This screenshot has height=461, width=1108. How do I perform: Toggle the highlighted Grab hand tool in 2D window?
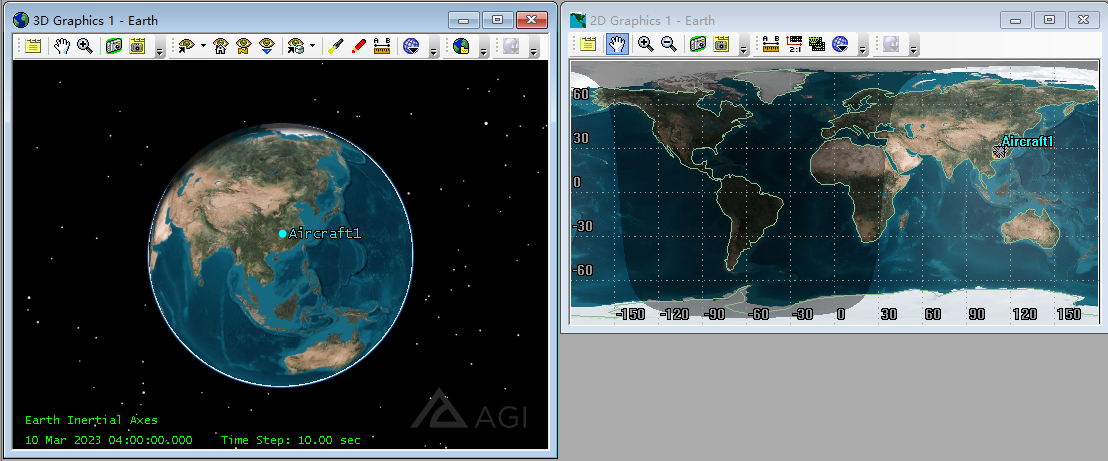[618, 45]
